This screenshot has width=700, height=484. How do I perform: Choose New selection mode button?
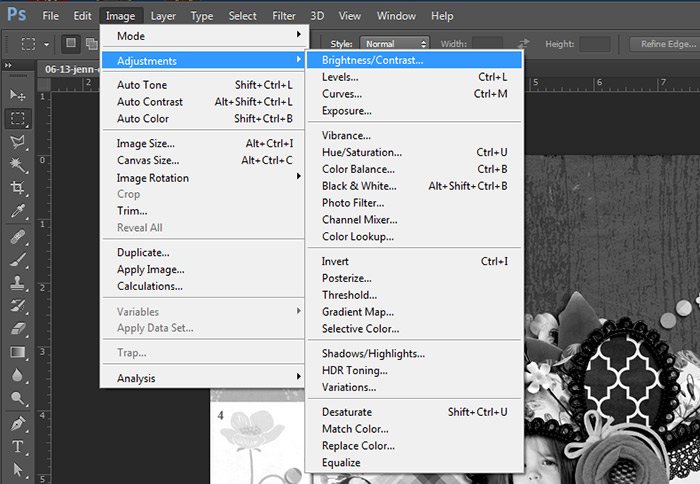pos(71,43)
